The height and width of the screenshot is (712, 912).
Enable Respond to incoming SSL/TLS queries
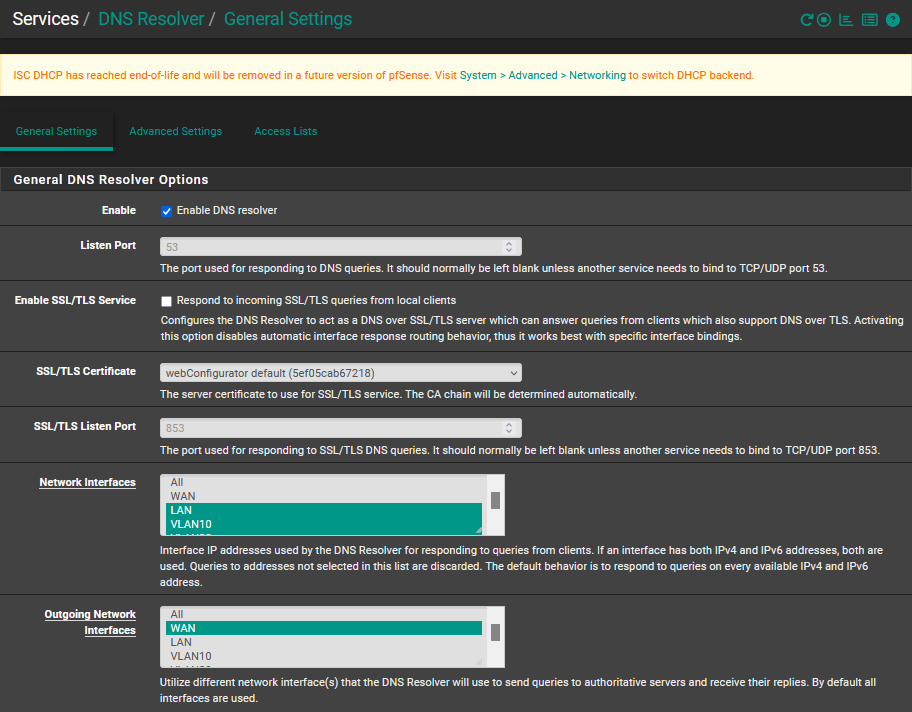167,301
